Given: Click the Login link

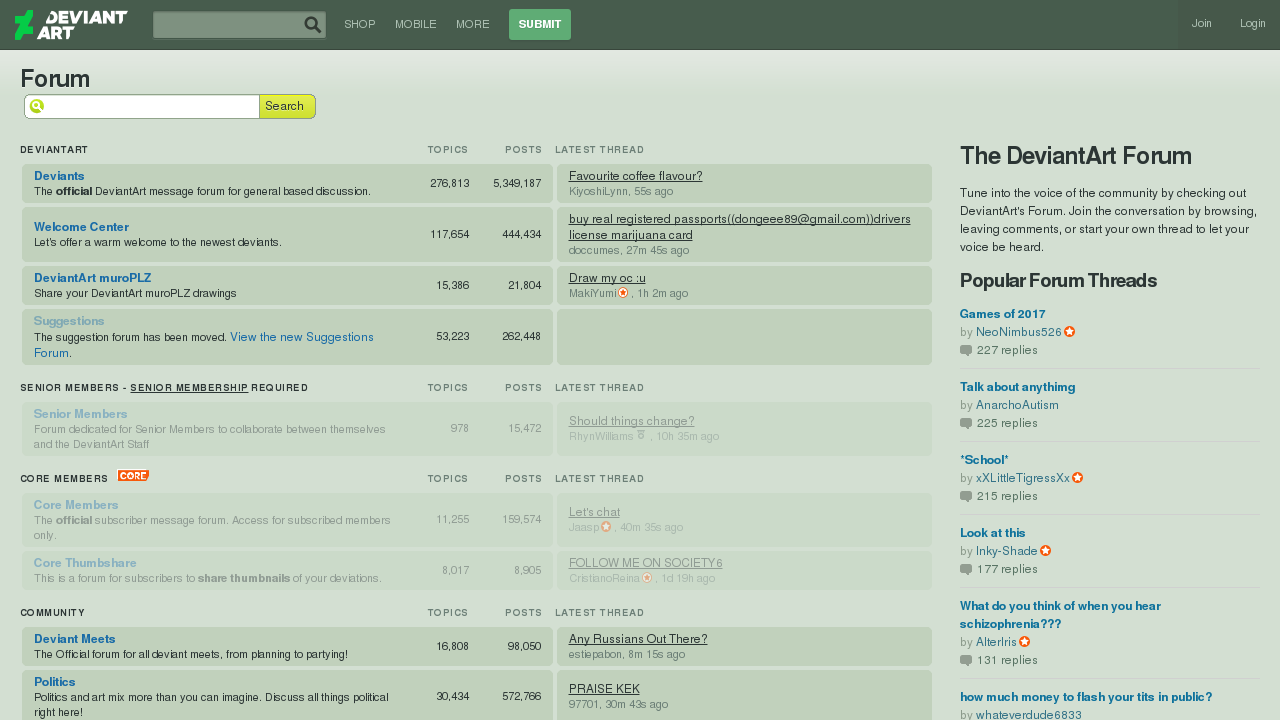Looking at the screenshot, I should tap(1253, 24).
